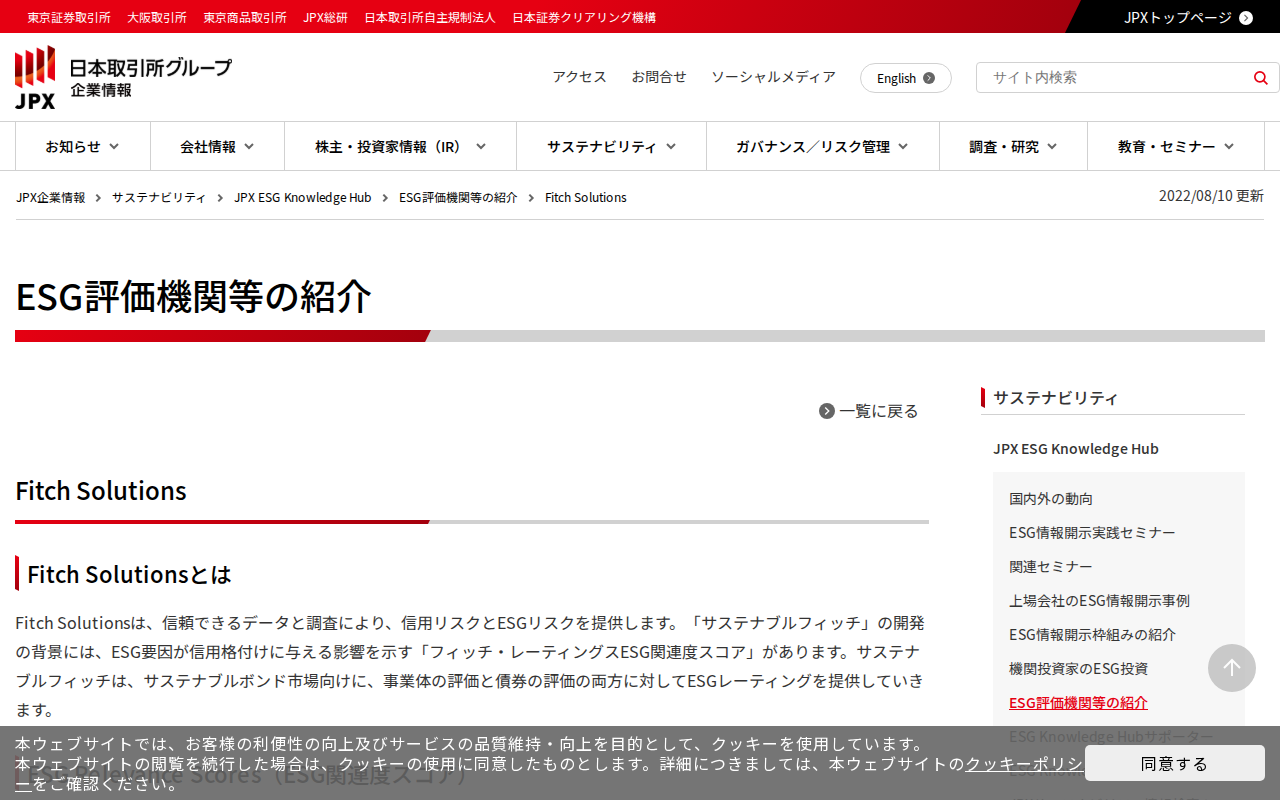Expand the ガバナンス／リスク管理 menu
The height and width of the screenshot is (800, 1280).
(823, 146)
